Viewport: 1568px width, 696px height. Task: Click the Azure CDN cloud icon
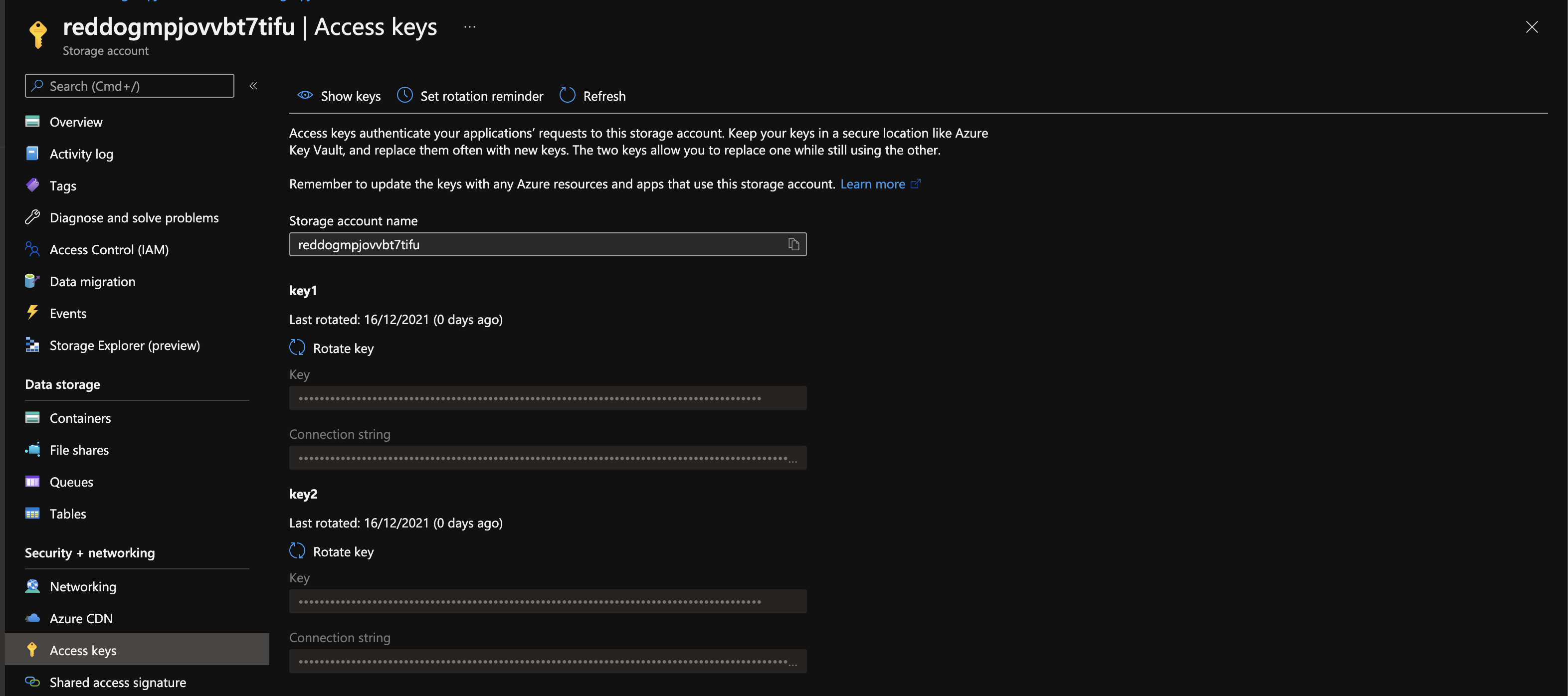pyautogui.click(x=32, y=618)
